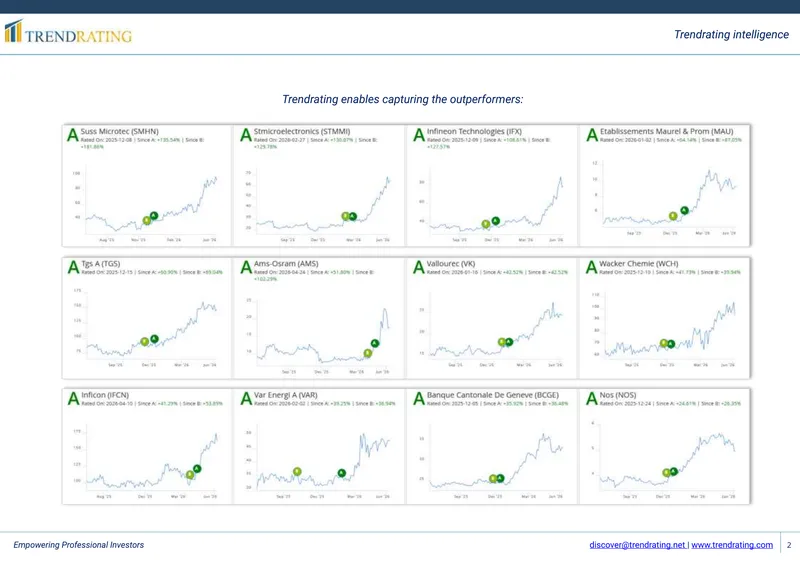800x566 pixels.
Task: Click the A rating letter beside Vallourec
Action: (x=419, y=267)
